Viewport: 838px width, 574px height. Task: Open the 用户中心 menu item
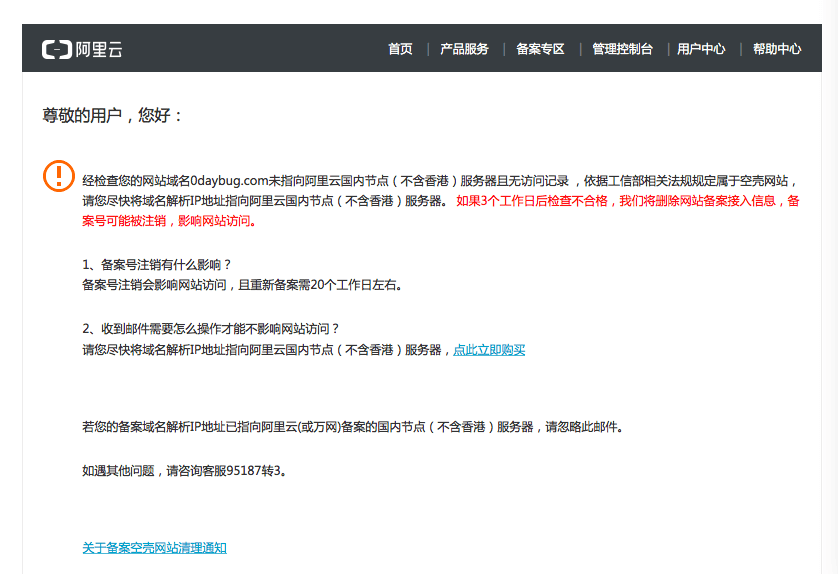coord(701,49)
